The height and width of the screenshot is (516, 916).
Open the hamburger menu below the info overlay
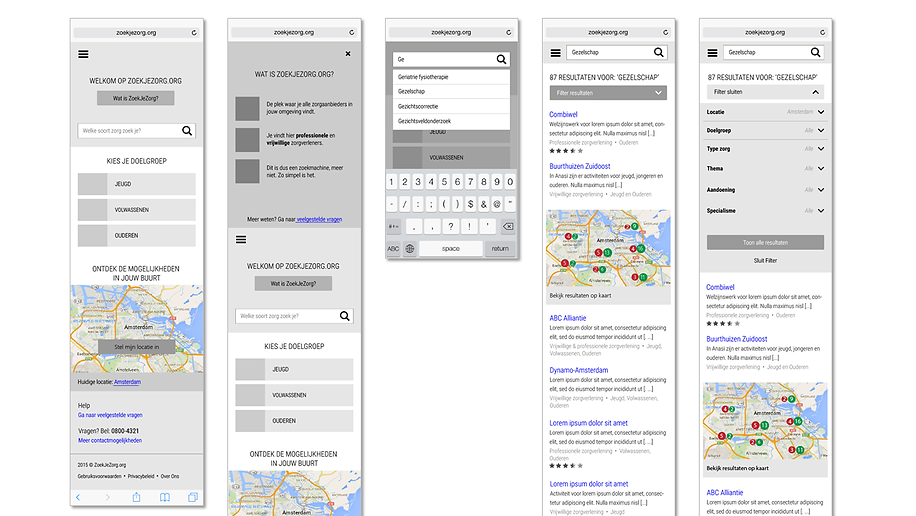tap(241, 240)
